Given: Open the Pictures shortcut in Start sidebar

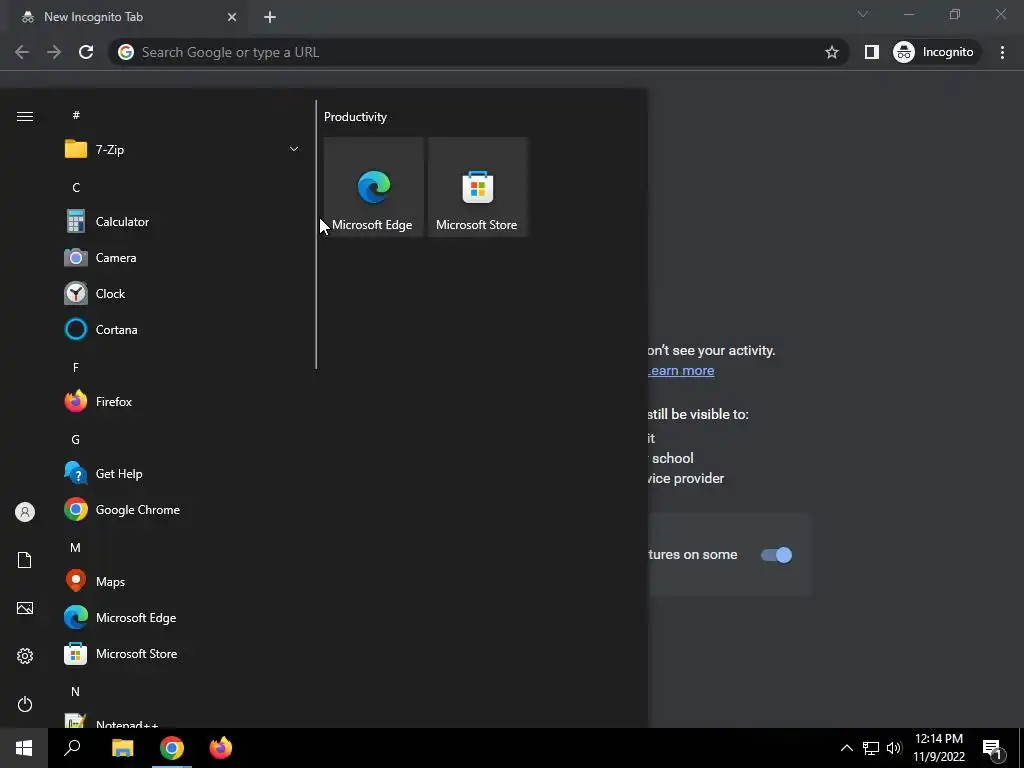Looking at the screenshot, I should [x=25, y=608].
